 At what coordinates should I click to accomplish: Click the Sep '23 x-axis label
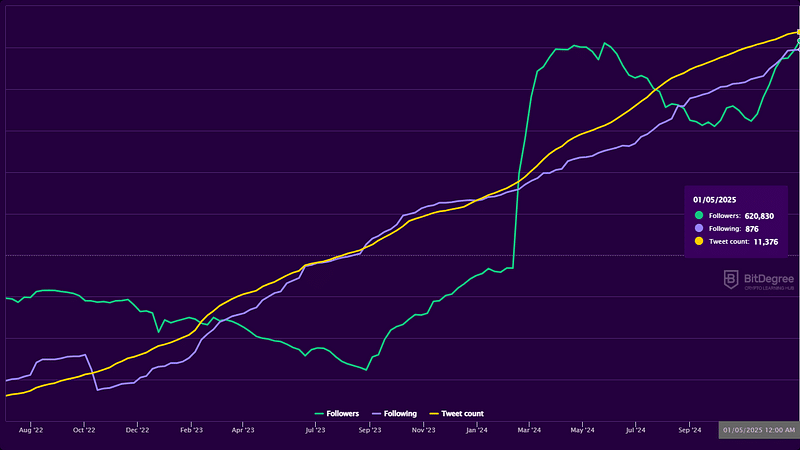[x=369, y=430]
